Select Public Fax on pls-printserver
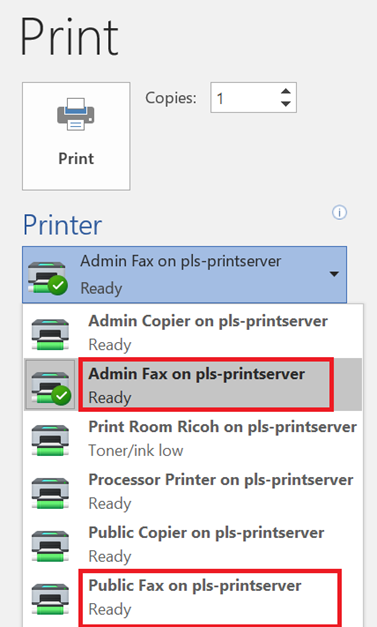Viewport: 377px width, 627px height. pyautogui.click(x=193, y=597)
